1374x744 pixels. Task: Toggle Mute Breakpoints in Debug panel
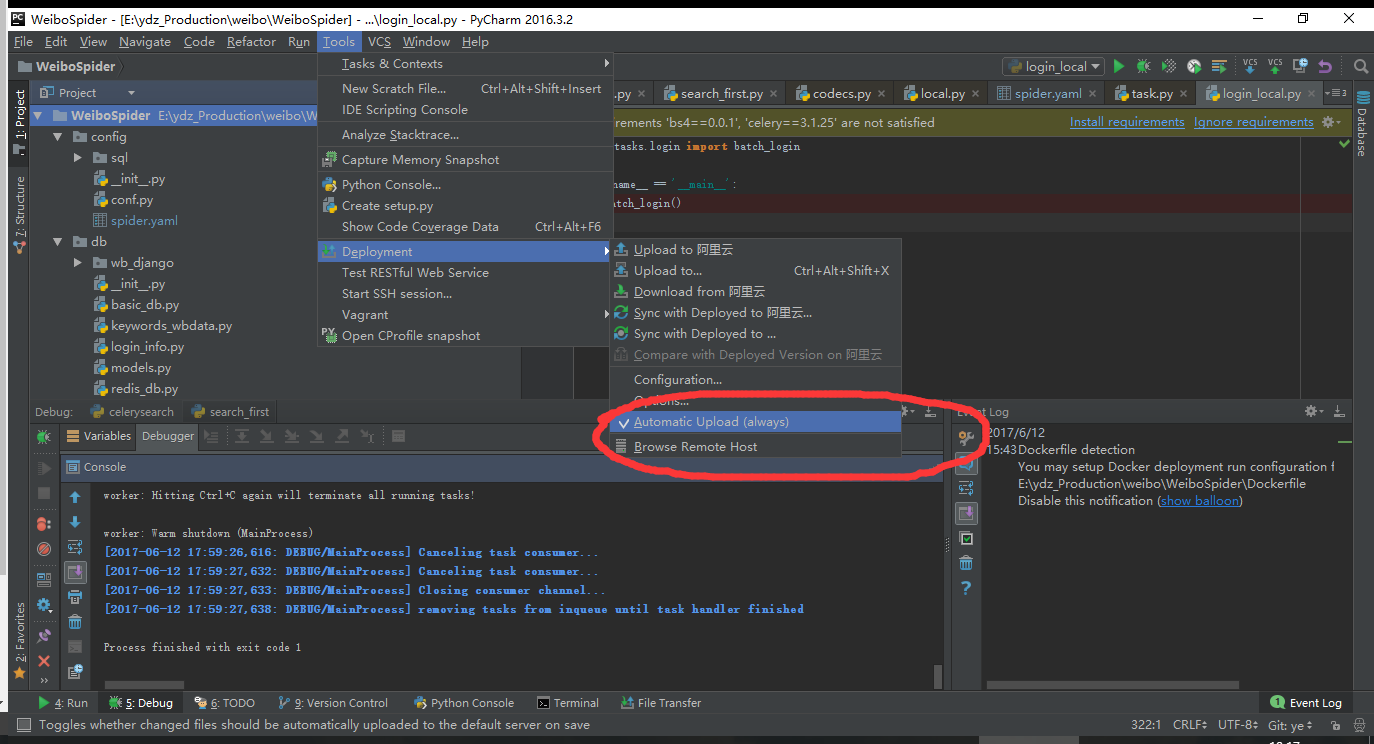click(x=44, y=548)
